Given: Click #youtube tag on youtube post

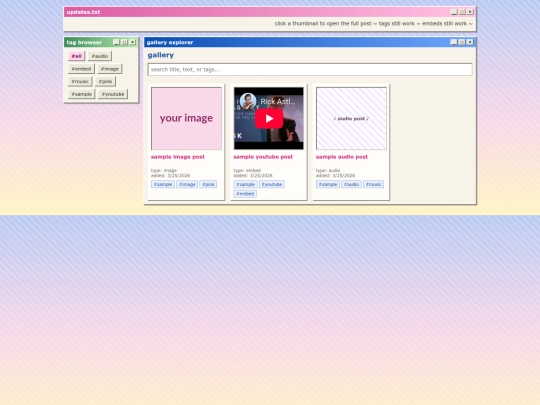Looking at the screenshot, I should 272,184.
